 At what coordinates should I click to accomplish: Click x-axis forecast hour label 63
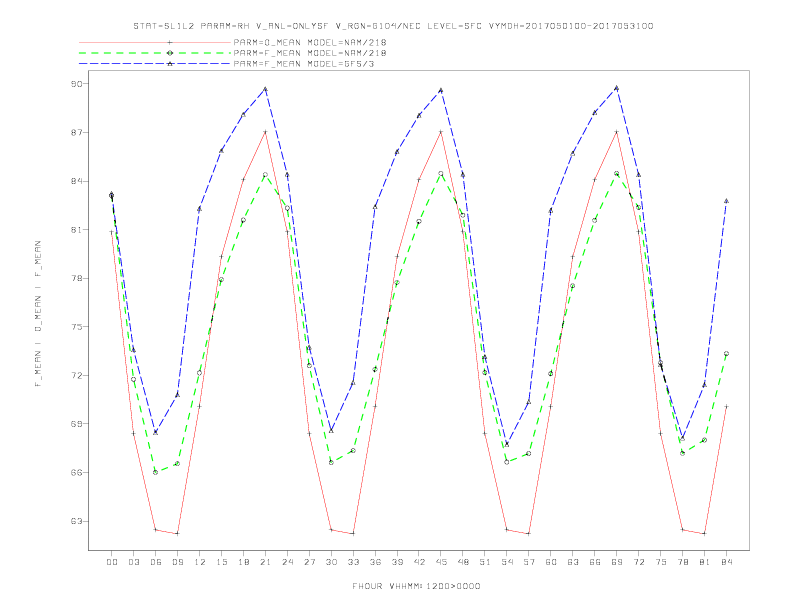[573, 562]
